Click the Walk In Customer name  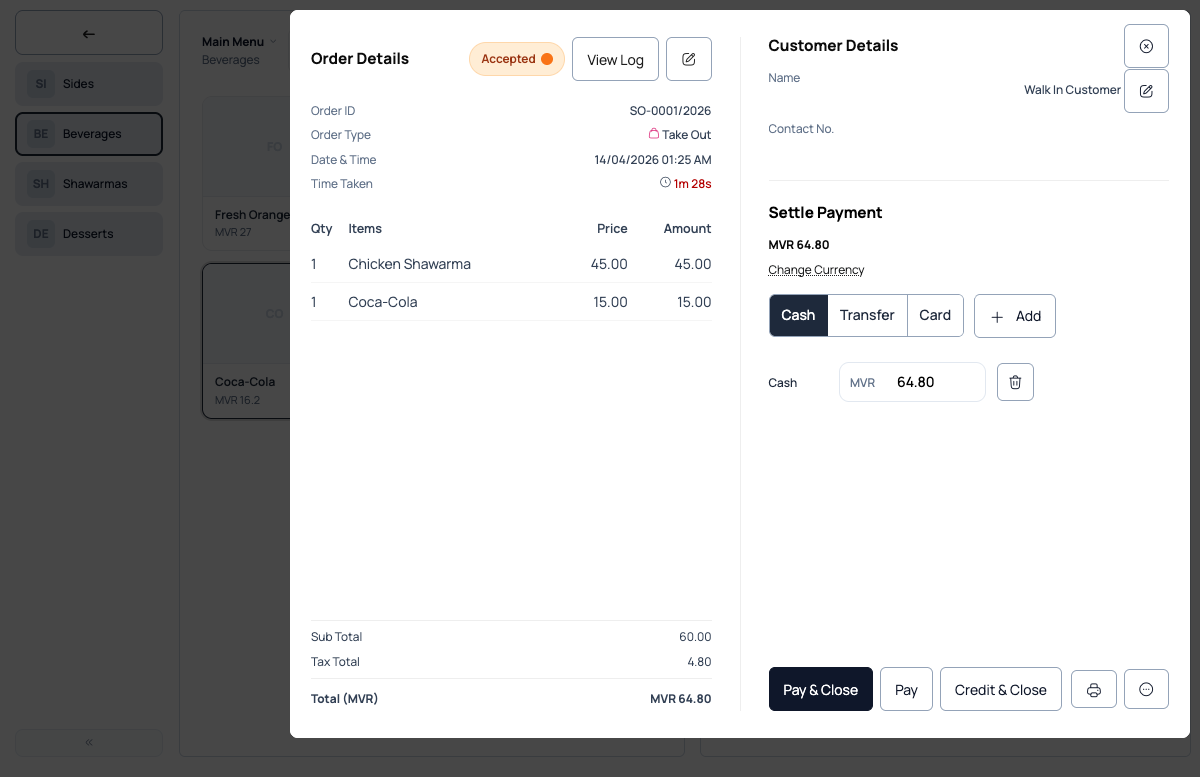pyautogui.click(x=1072, y=90)
